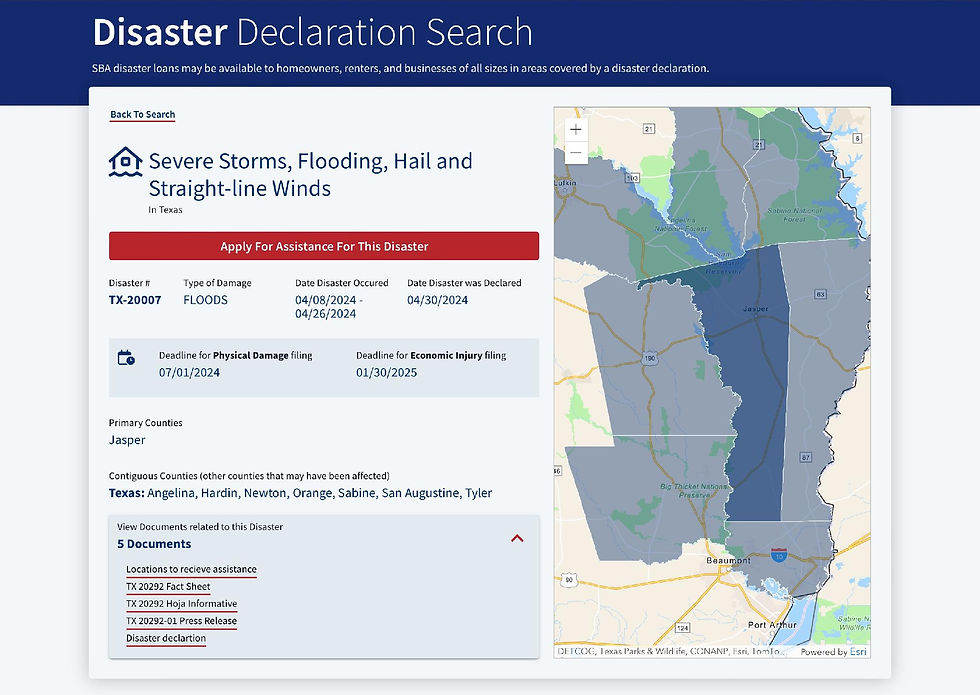The image size is (980, 695).
Task: Click Big Thicket National Preserve label
Action: coord(694,491)
